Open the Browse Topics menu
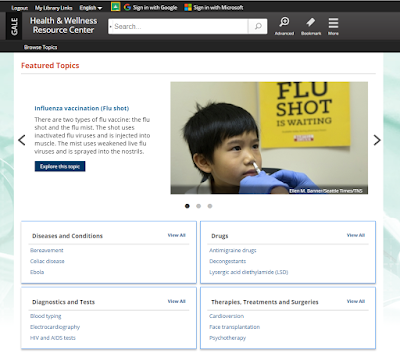Screen dimensions: 400x364 pos(41,47)
